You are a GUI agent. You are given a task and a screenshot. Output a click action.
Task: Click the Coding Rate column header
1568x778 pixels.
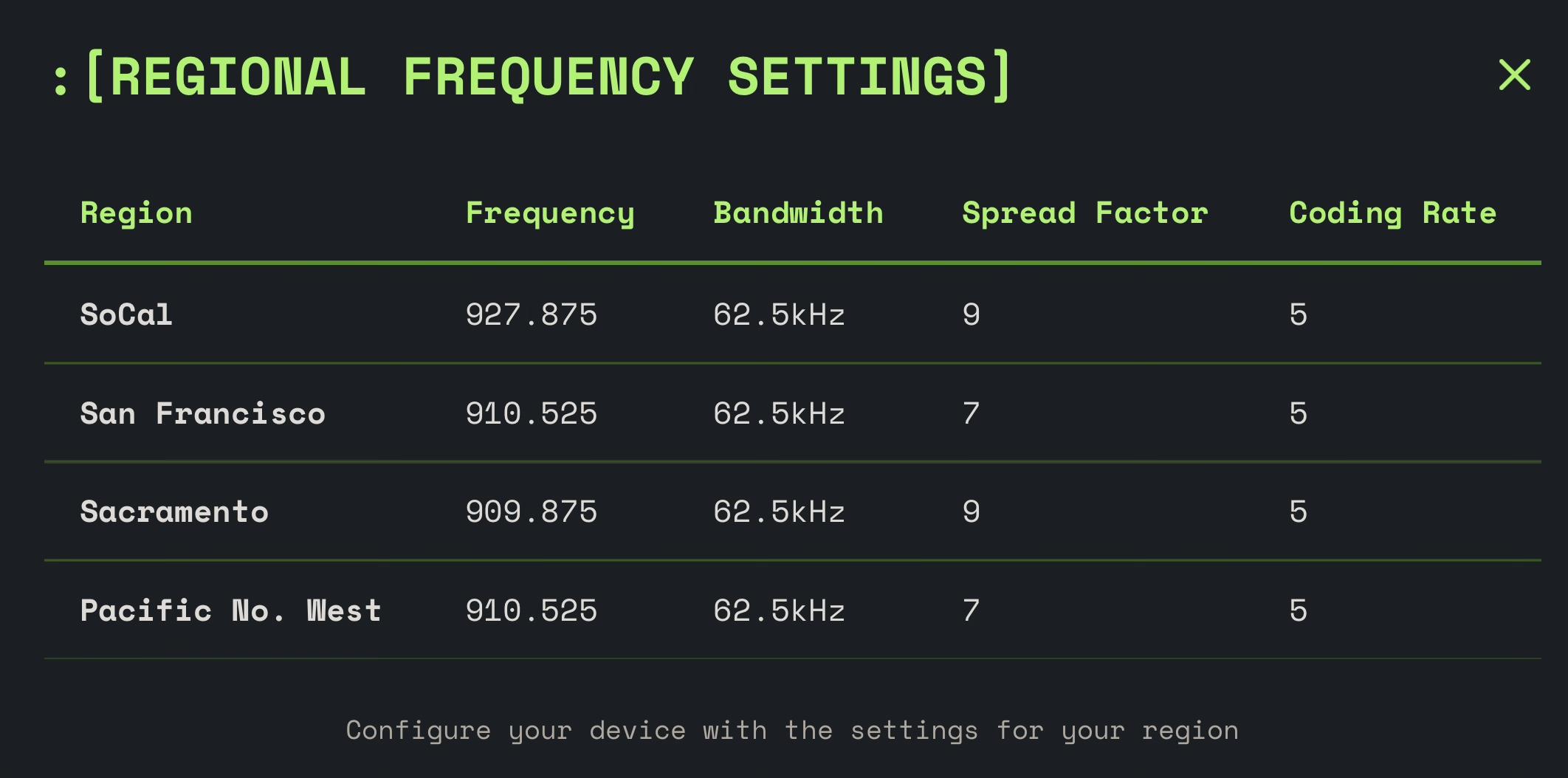[x=1392, y=213]
